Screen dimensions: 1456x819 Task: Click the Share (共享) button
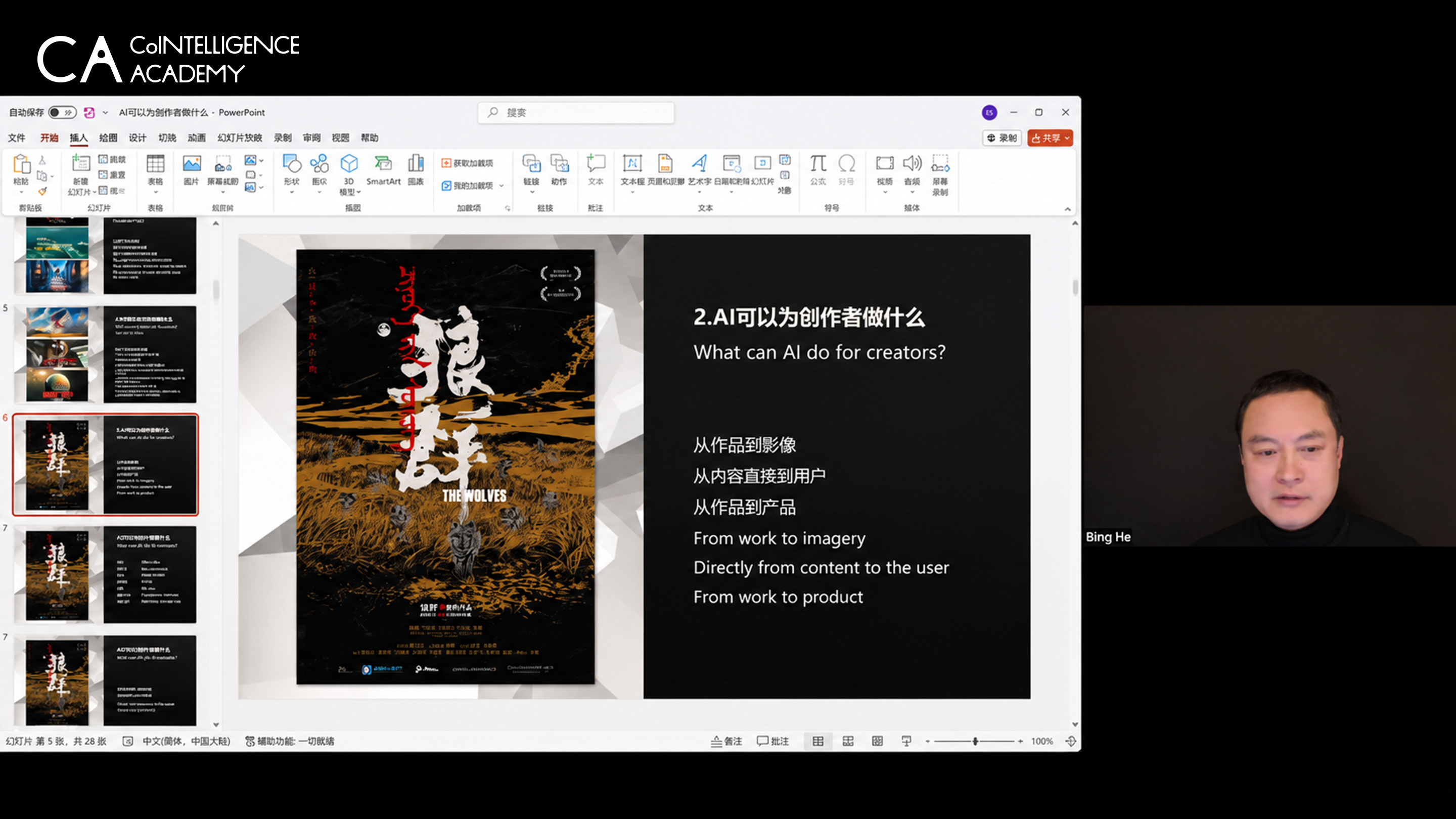[x=1050, y=138]
